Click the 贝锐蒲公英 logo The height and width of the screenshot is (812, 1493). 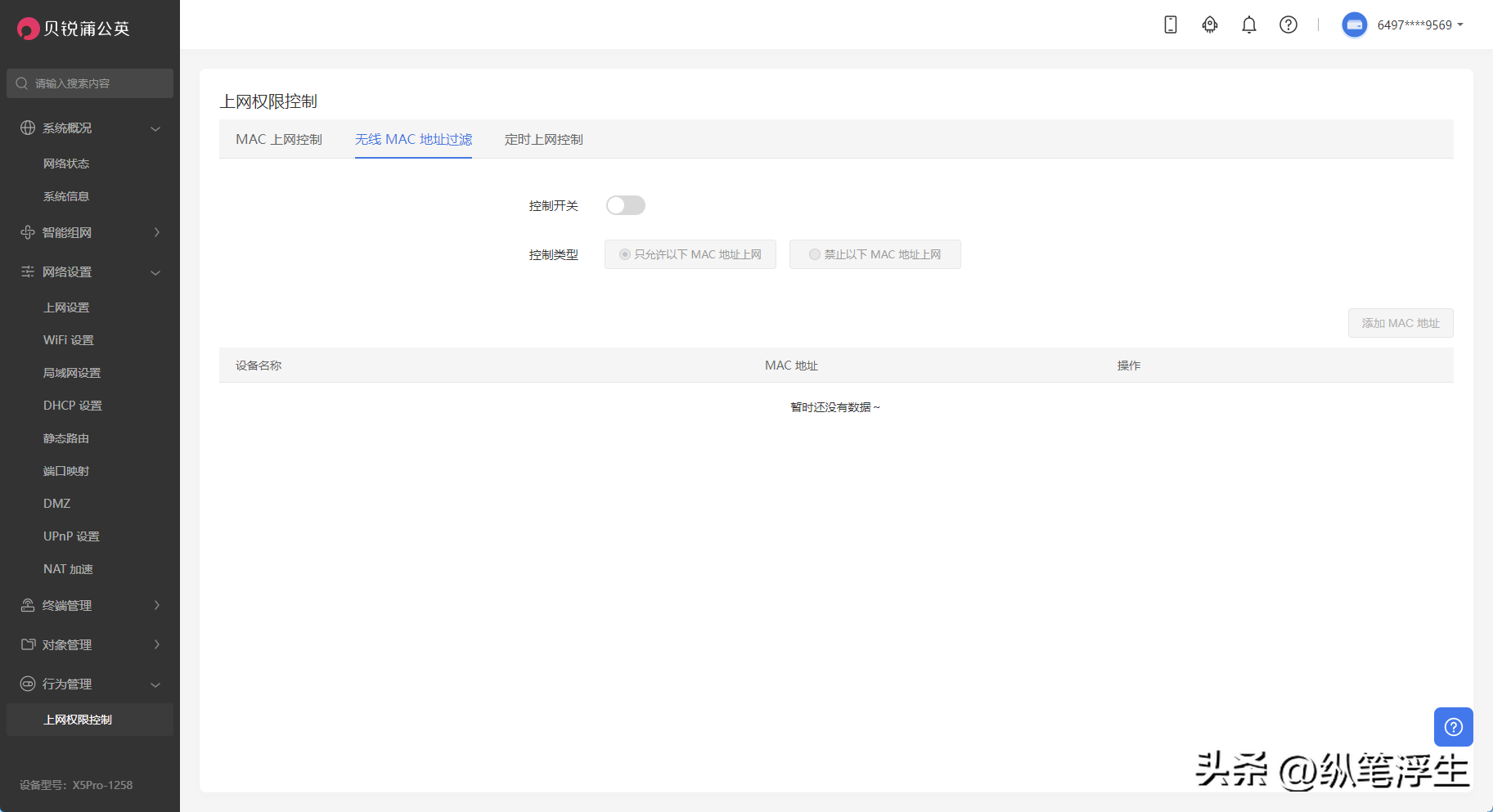click(74, 29)
